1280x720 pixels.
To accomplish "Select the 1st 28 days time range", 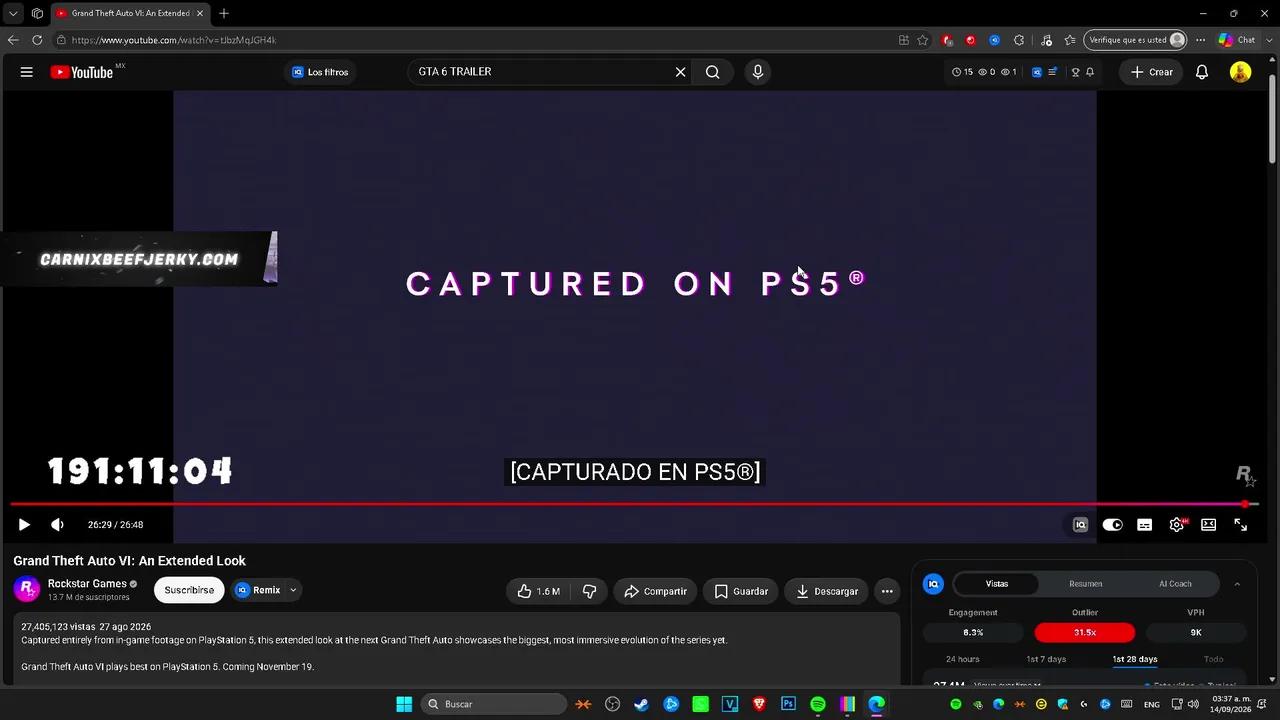I will [1135, 659].
